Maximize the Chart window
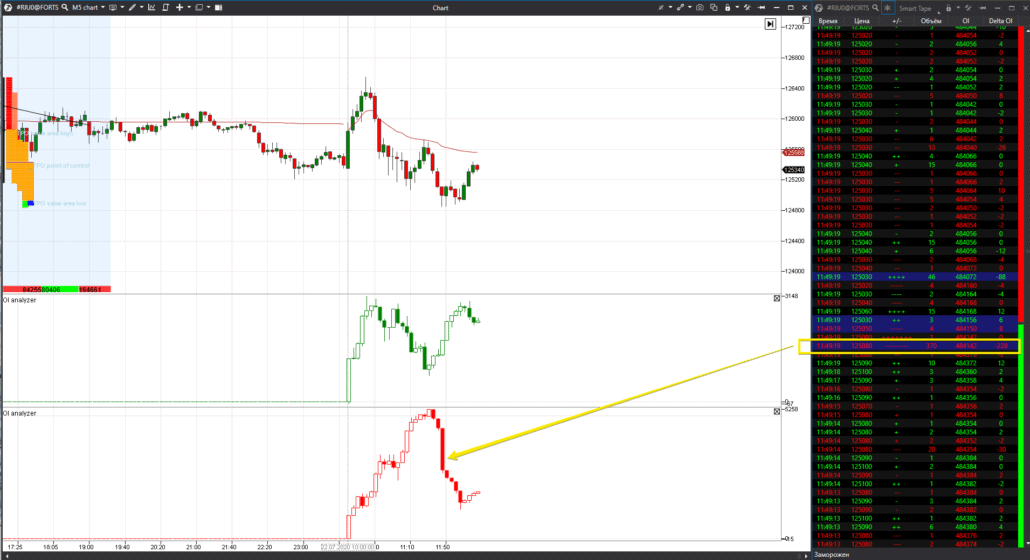Viewport: 1030px width, 560px height. 790,7
